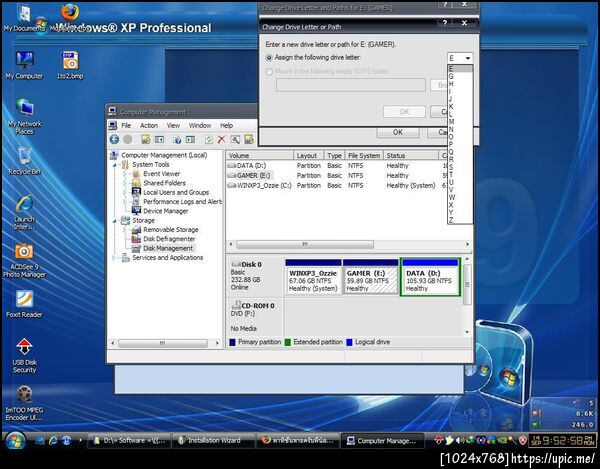
Task: Click the volume speaker tray icon
Action: pos(460,441)
